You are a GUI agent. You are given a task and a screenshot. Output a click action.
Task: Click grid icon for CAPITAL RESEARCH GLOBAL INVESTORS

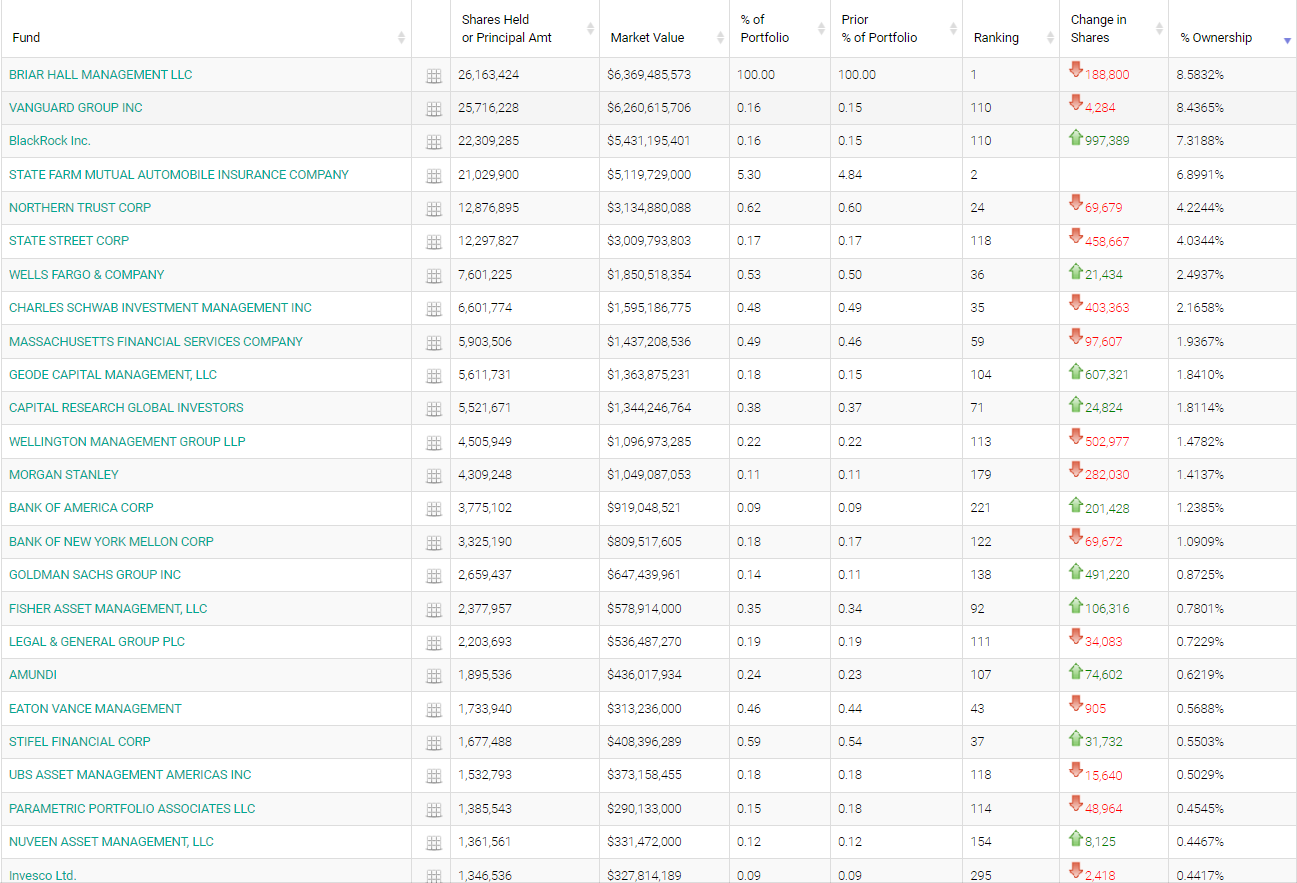pyautogui.click(x=433, y=409)
